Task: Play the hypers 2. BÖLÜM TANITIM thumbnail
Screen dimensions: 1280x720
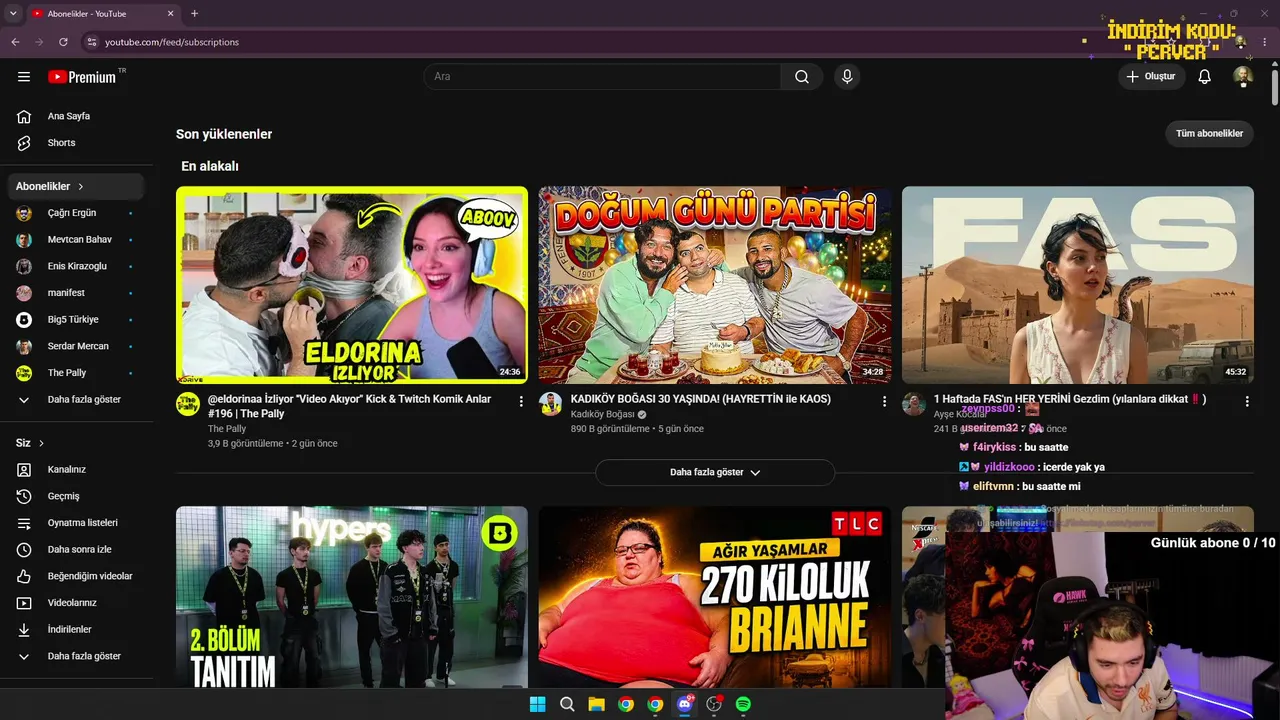Action: tap(352, 597)
